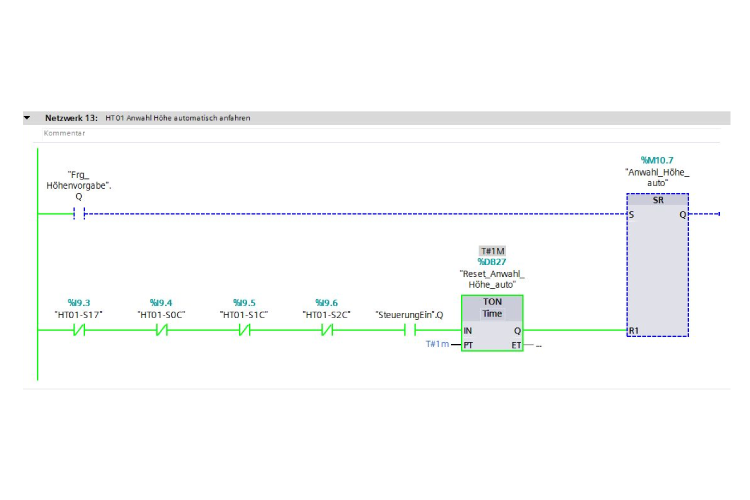Image resolution: width=750 pixels, height=500 pixels.
Task: Click the Kommentar comment field
Action: click(381, 133)
